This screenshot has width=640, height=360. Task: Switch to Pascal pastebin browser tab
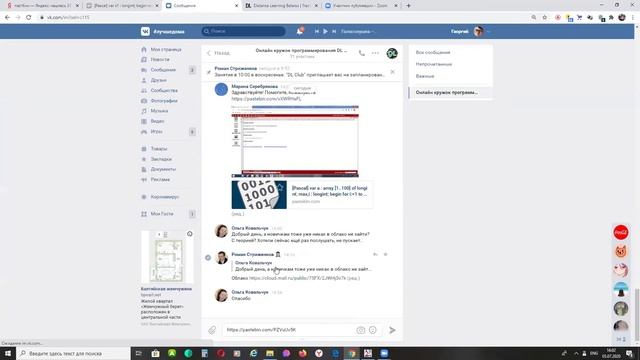pos(122,6)
